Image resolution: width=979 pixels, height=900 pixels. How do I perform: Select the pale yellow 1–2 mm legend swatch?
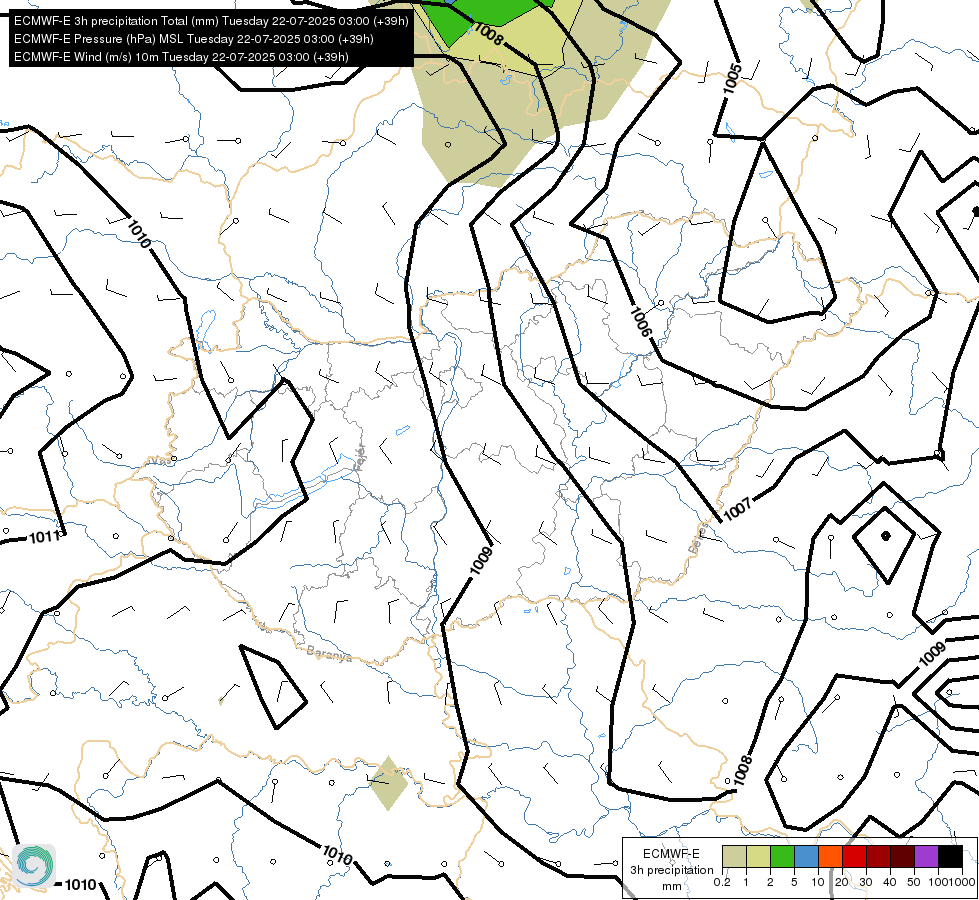(x=758, y=856)
